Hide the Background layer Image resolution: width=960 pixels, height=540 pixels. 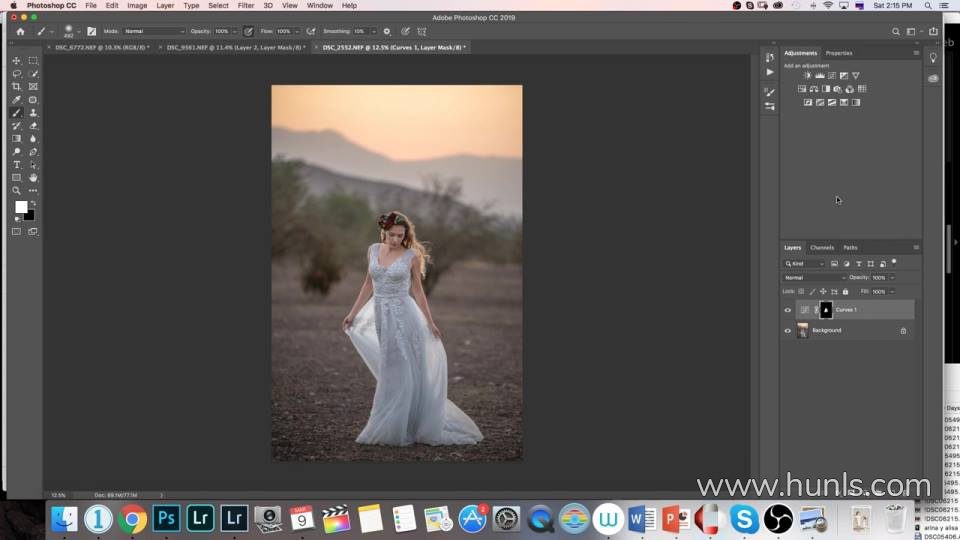coord(788,331)
